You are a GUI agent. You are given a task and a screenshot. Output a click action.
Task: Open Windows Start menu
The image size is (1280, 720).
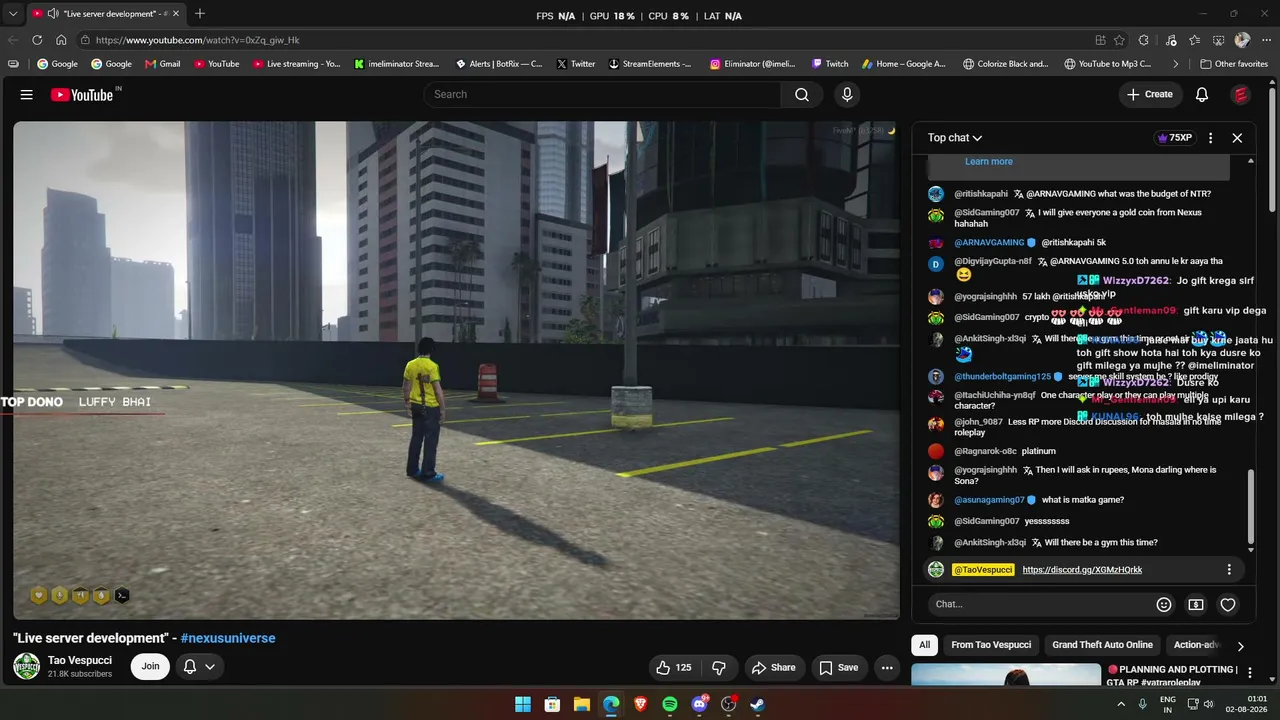523,704
